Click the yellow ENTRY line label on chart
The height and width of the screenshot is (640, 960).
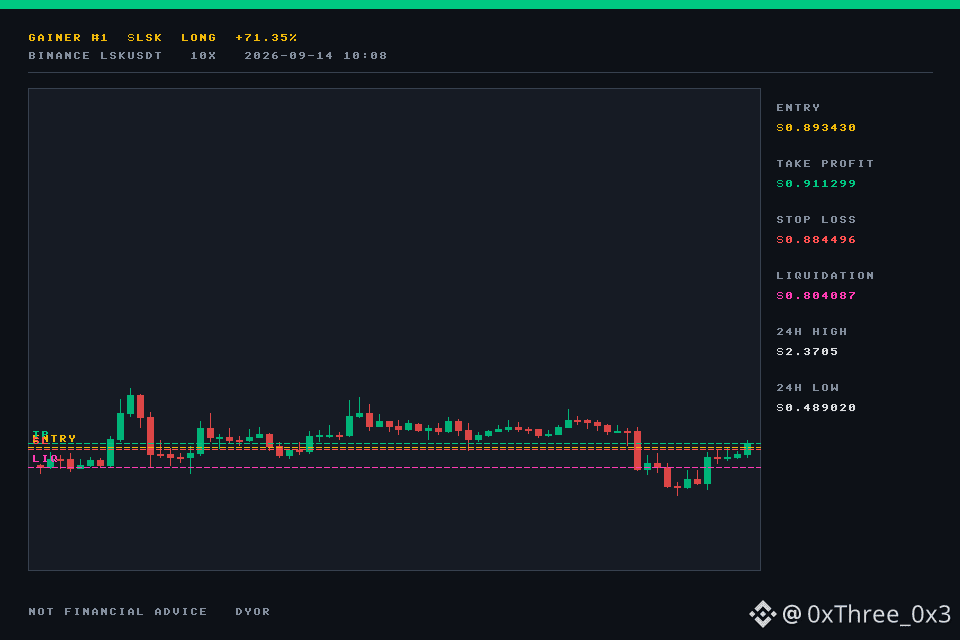point(54,439)
